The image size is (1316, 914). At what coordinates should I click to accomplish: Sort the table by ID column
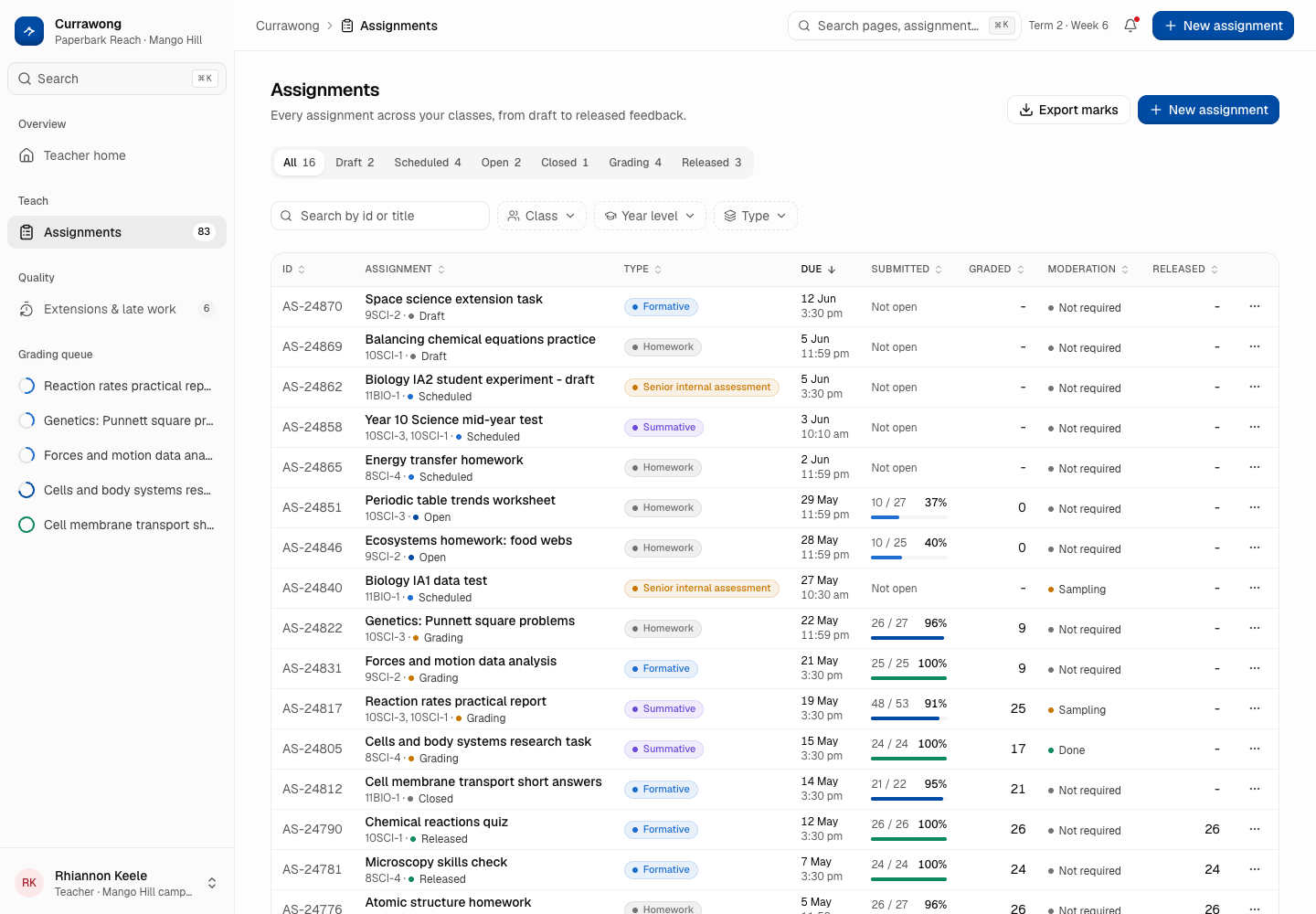click(293, 270)
